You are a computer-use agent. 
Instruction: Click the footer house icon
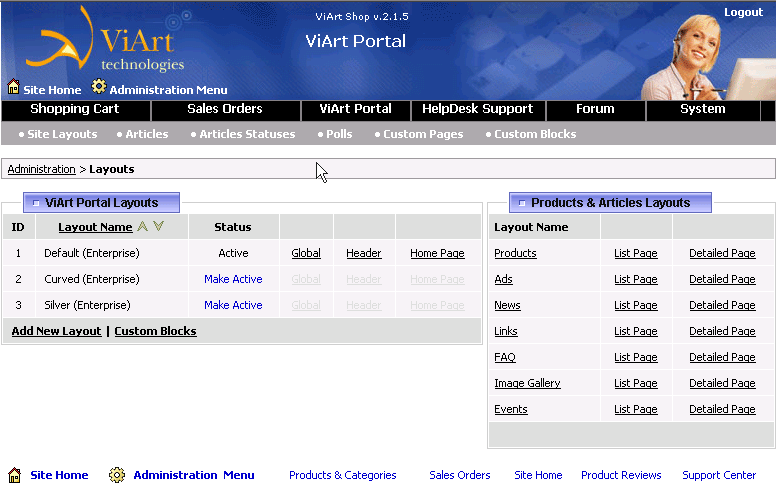point(14,475)
